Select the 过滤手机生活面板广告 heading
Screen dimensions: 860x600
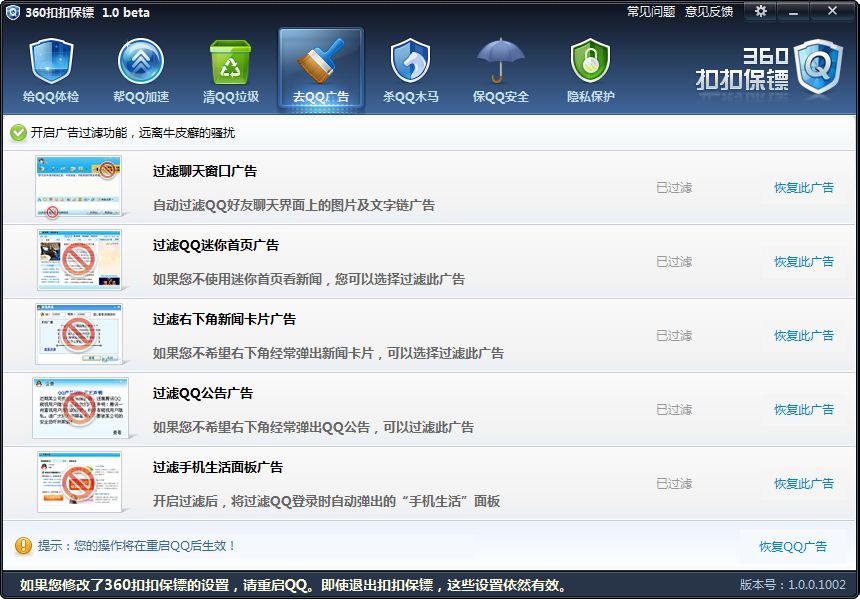point(218,467)
